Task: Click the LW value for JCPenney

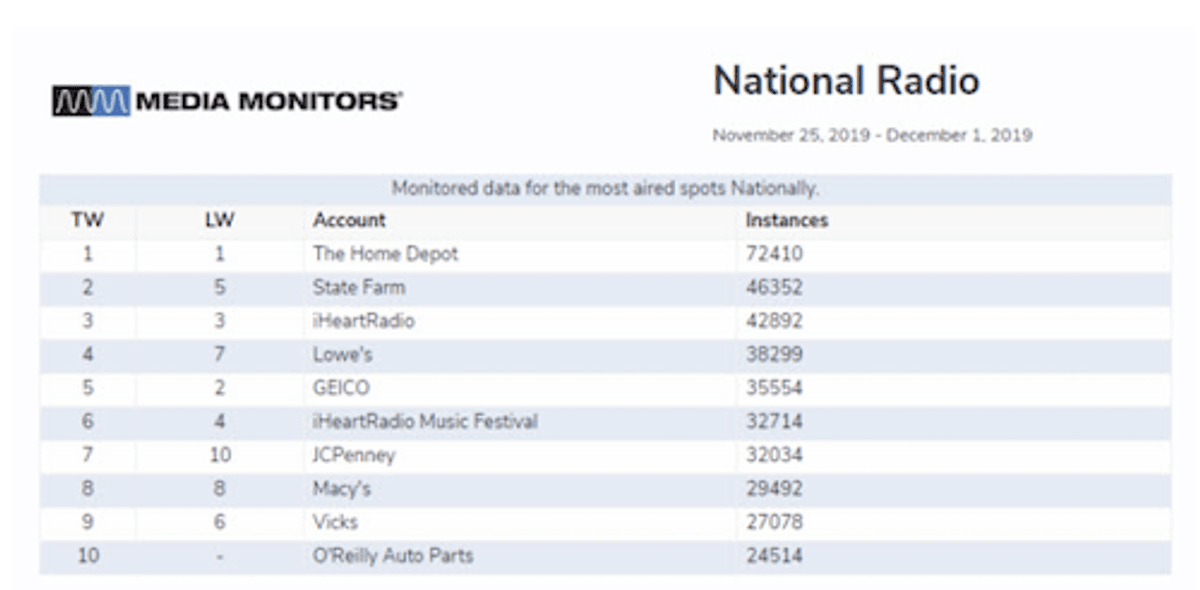Action: [219, 455]
